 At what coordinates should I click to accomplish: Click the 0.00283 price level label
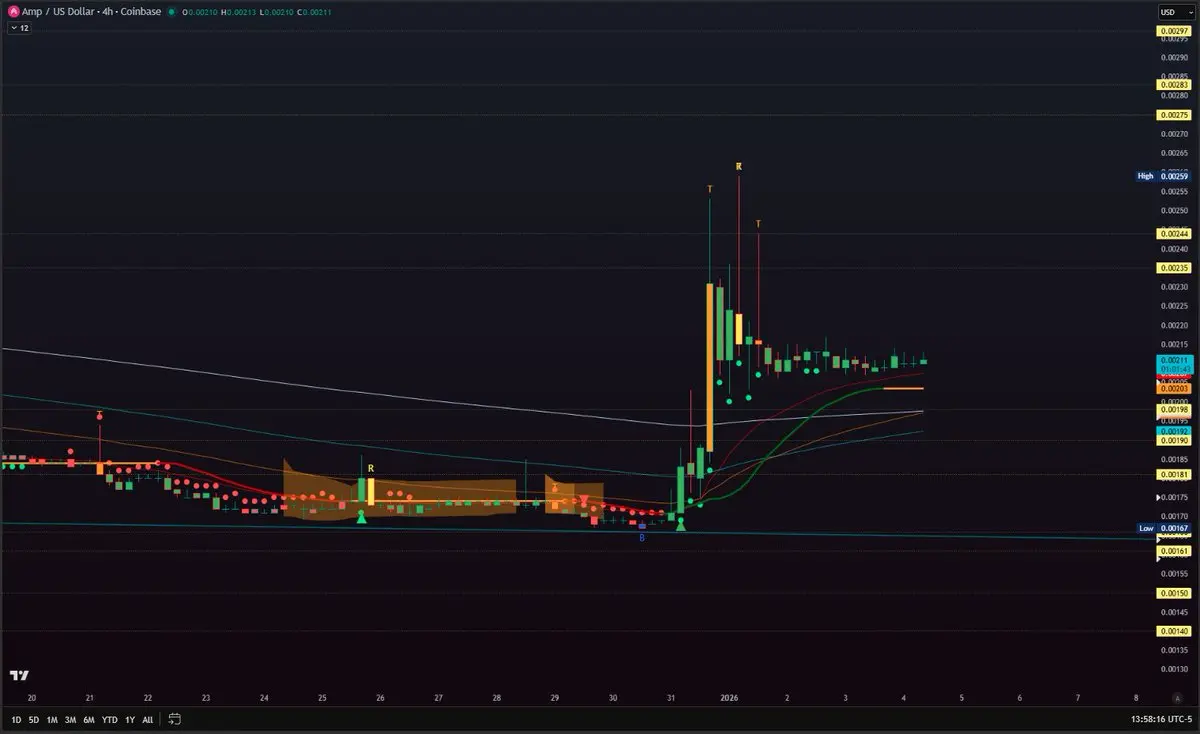click(1173, 85)
